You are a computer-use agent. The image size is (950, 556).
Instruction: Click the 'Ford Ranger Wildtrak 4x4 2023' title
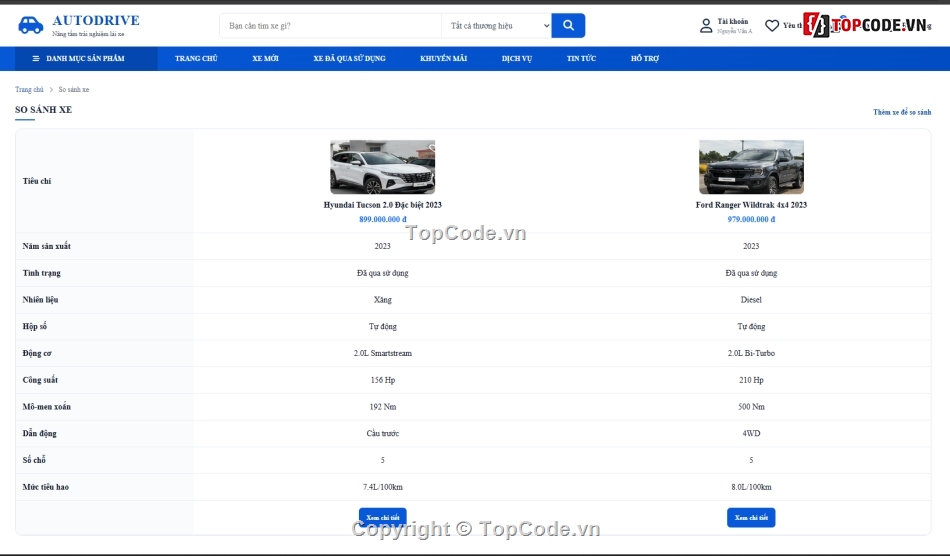[751, 205]
